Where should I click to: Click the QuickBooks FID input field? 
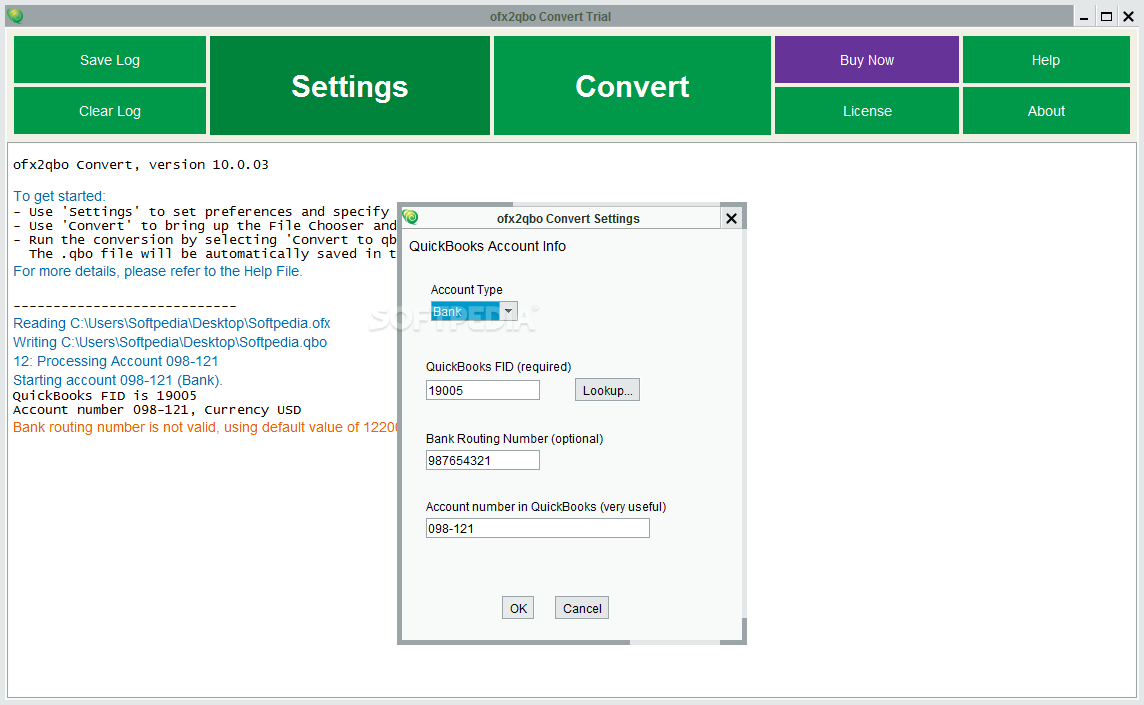click(482, 390)
